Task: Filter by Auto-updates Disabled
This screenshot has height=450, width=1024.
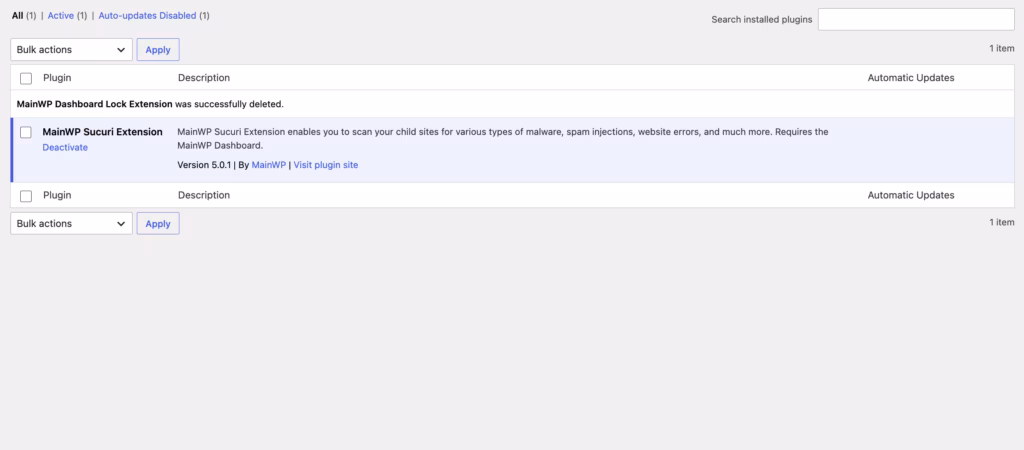Action: coord(148,15)
